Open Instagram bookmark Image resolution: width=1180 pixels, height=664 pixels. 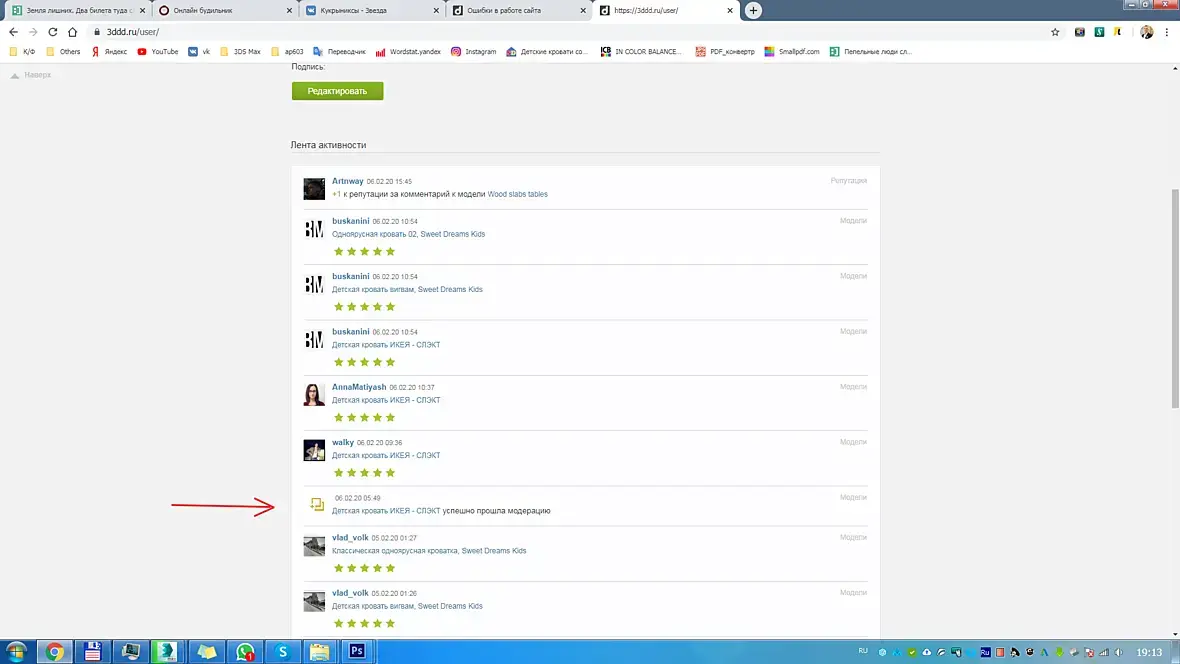473,52
